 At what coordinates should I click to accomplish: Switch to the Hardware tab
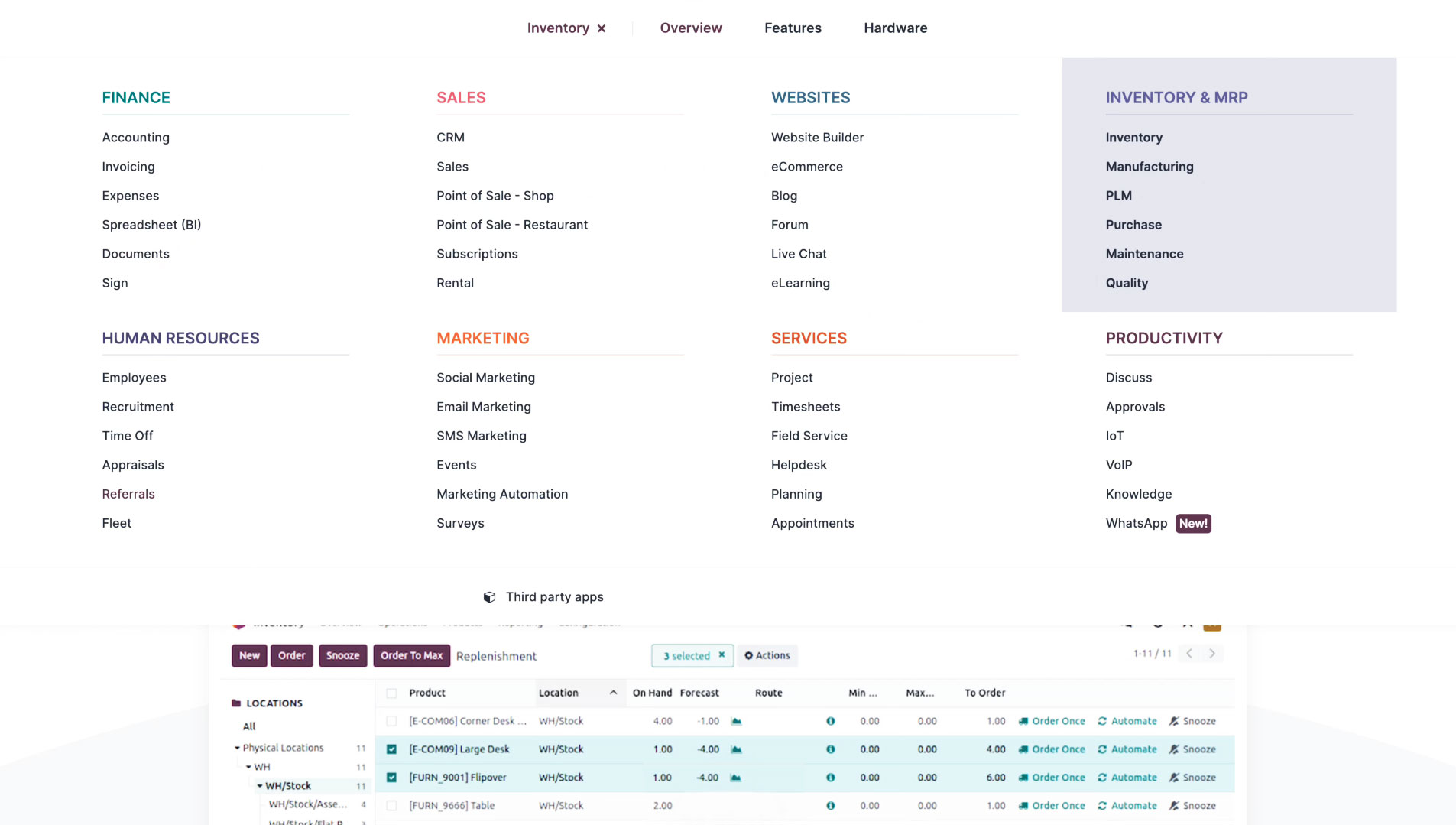tap(895, 28)
